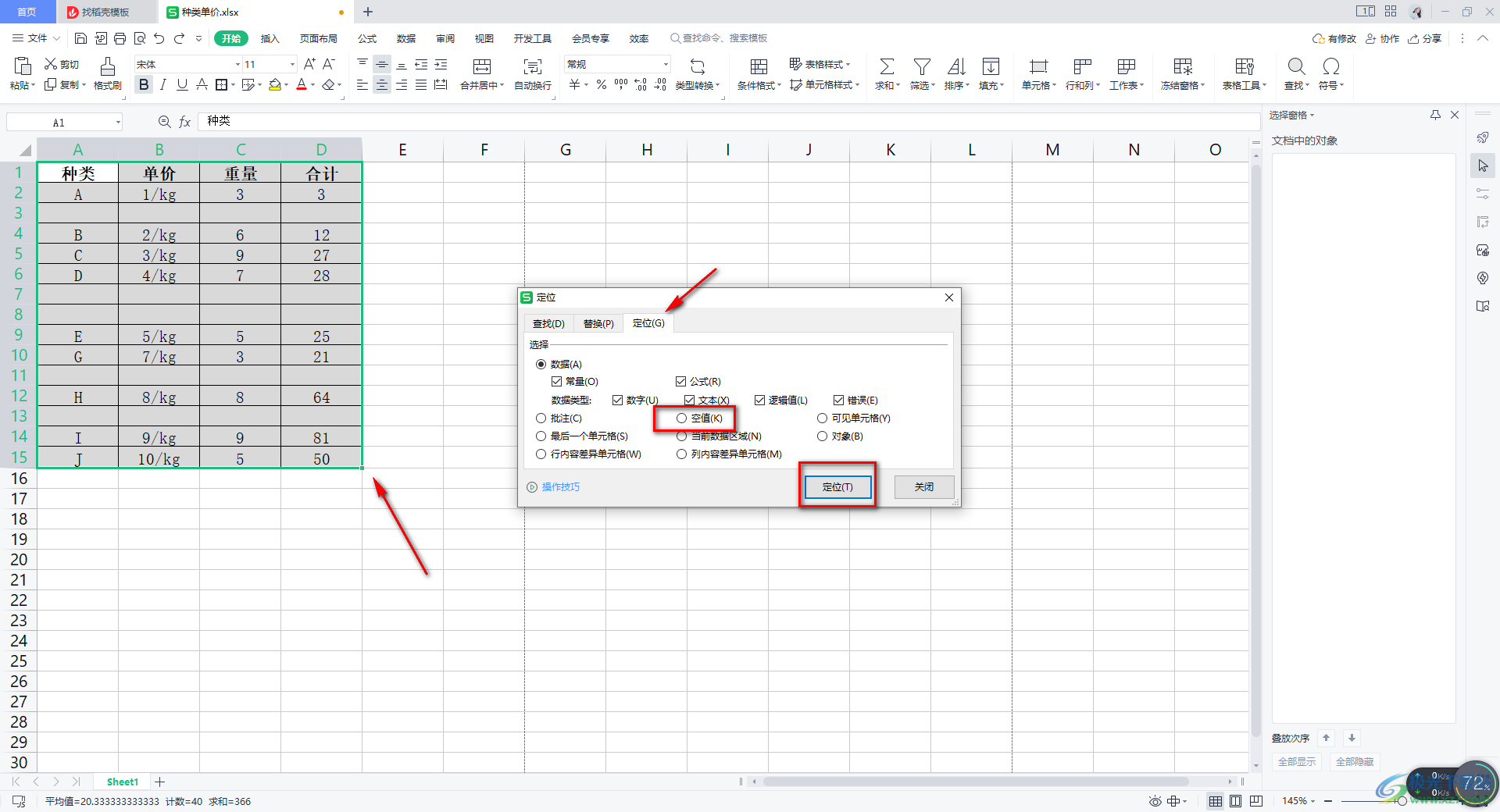
Task: Click the Filter funnel icon
Action: coord(922,66)
